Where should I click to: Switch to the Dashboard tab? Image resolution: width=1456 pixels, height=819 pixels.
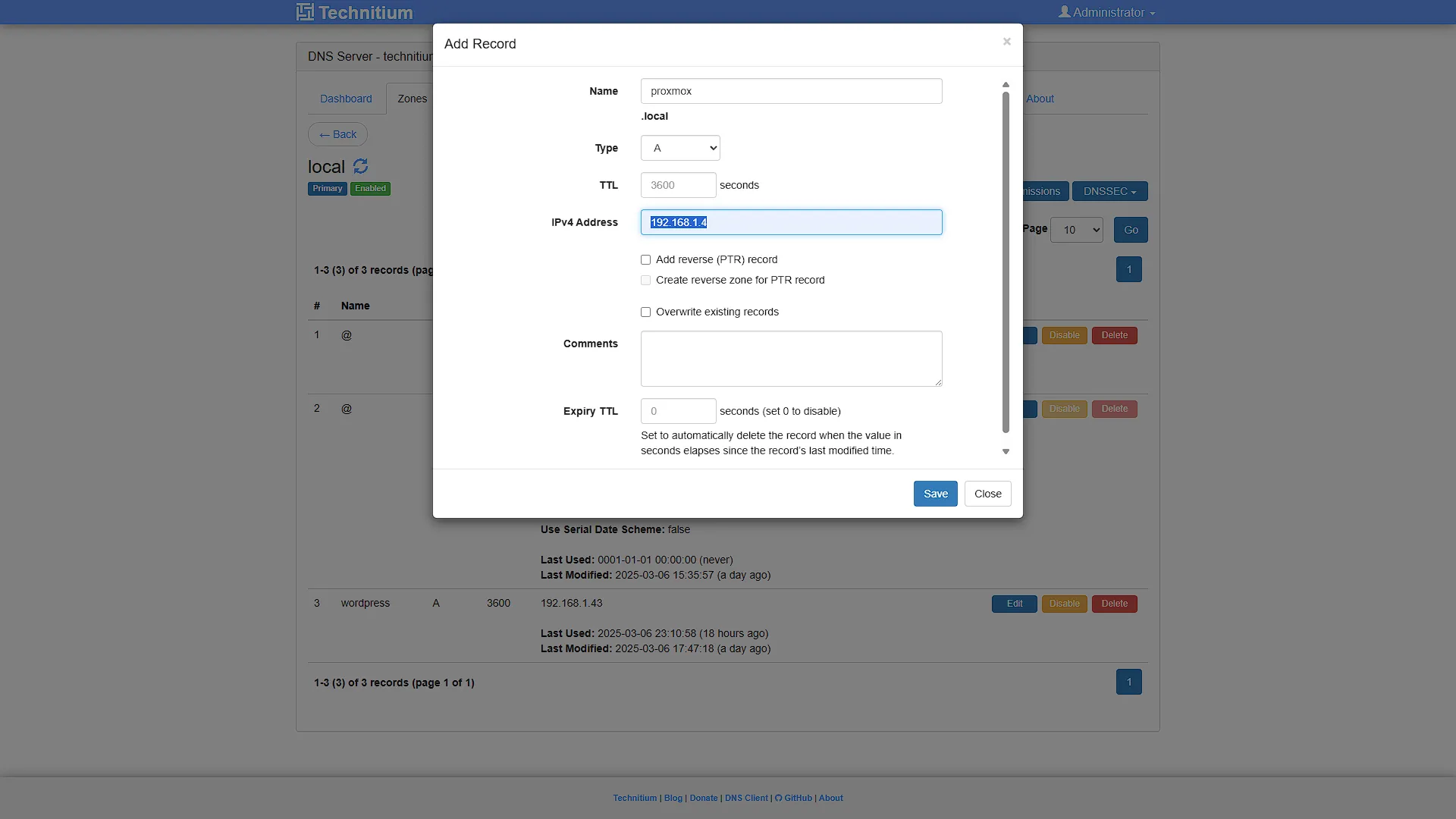coord(346,99)
